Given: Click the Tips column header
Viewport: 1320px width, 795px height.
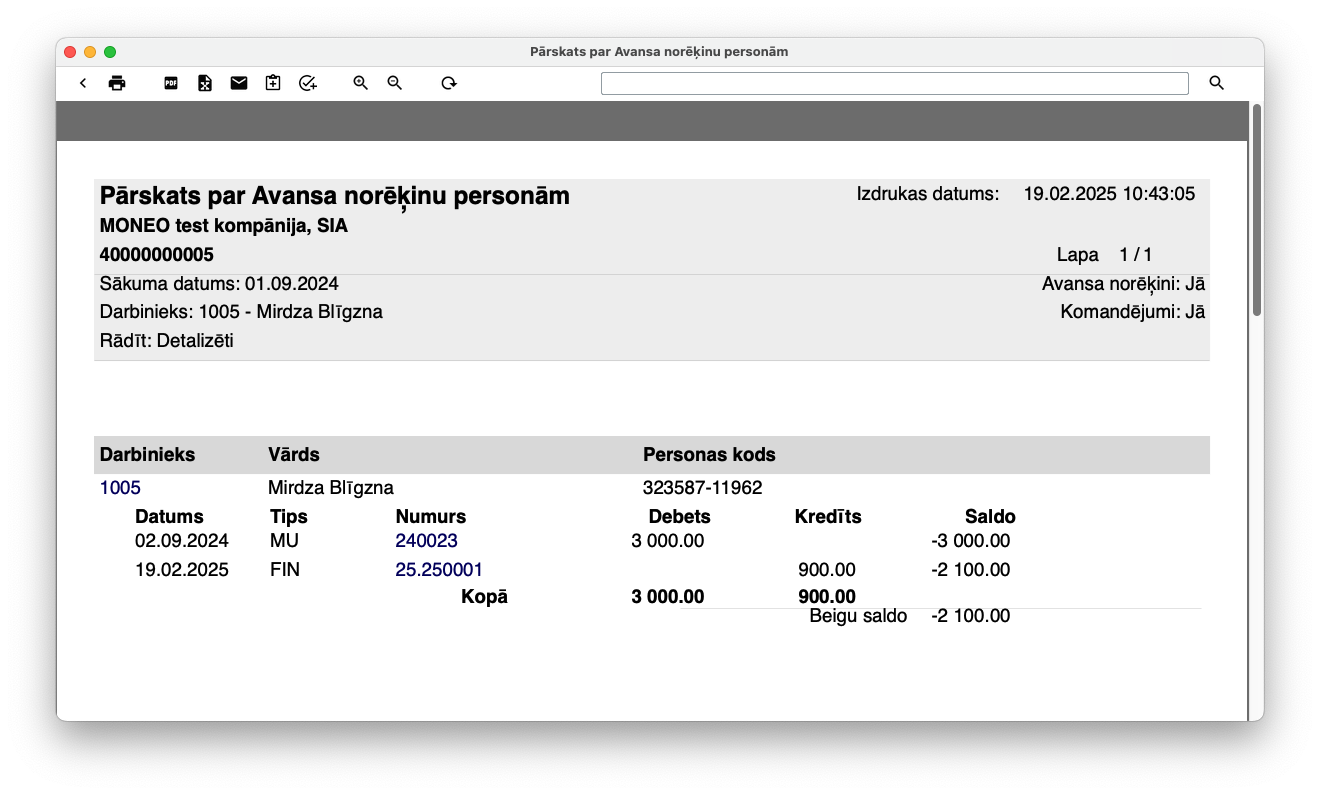Looking at the screenshot, I should 289,517.
